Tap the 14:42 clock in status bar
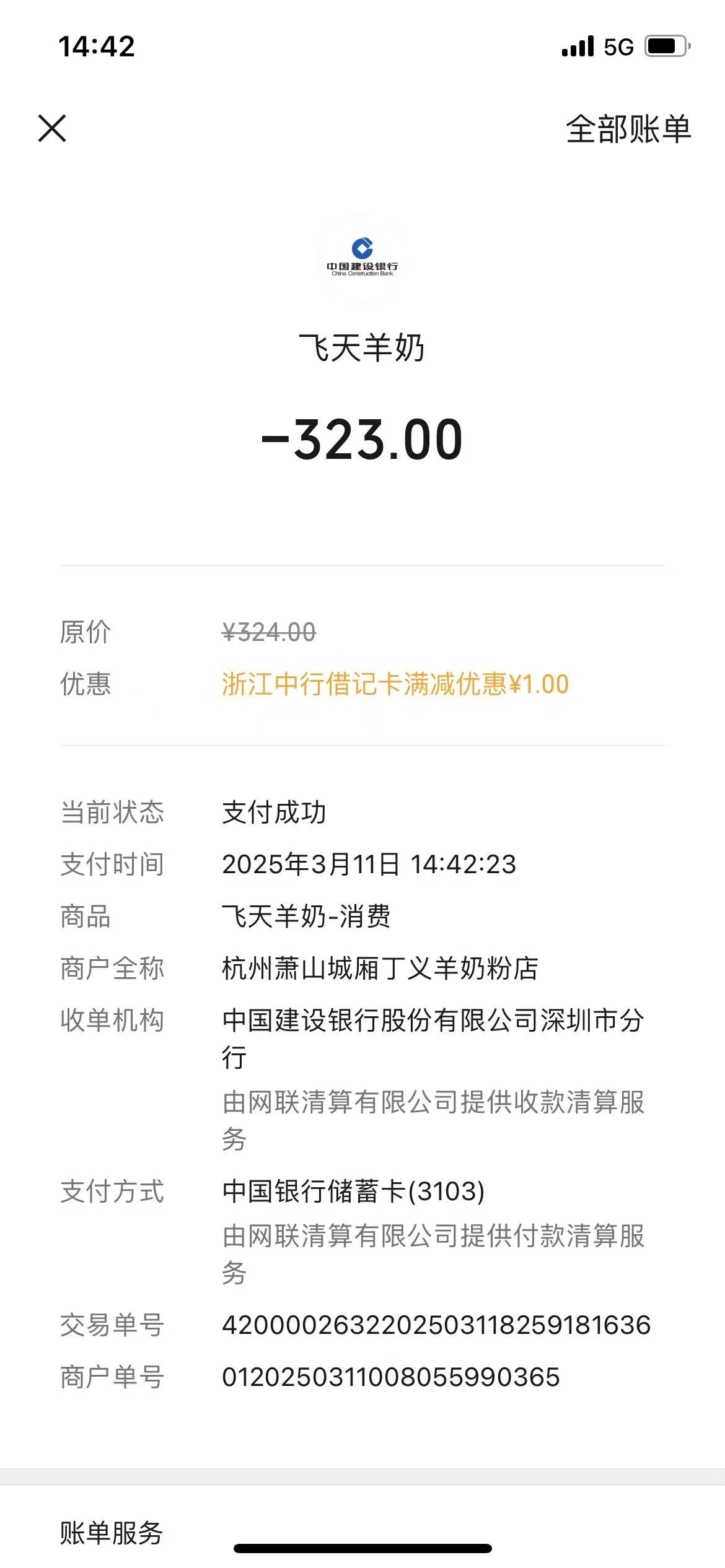The height and width of the screenshot is (1568, 725). pyautogui.click(x=97, y=46)
